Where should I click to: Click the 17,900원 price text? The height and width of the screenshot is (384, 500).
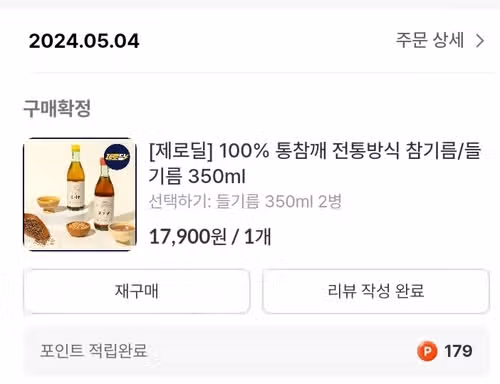[x=188, y=237]
